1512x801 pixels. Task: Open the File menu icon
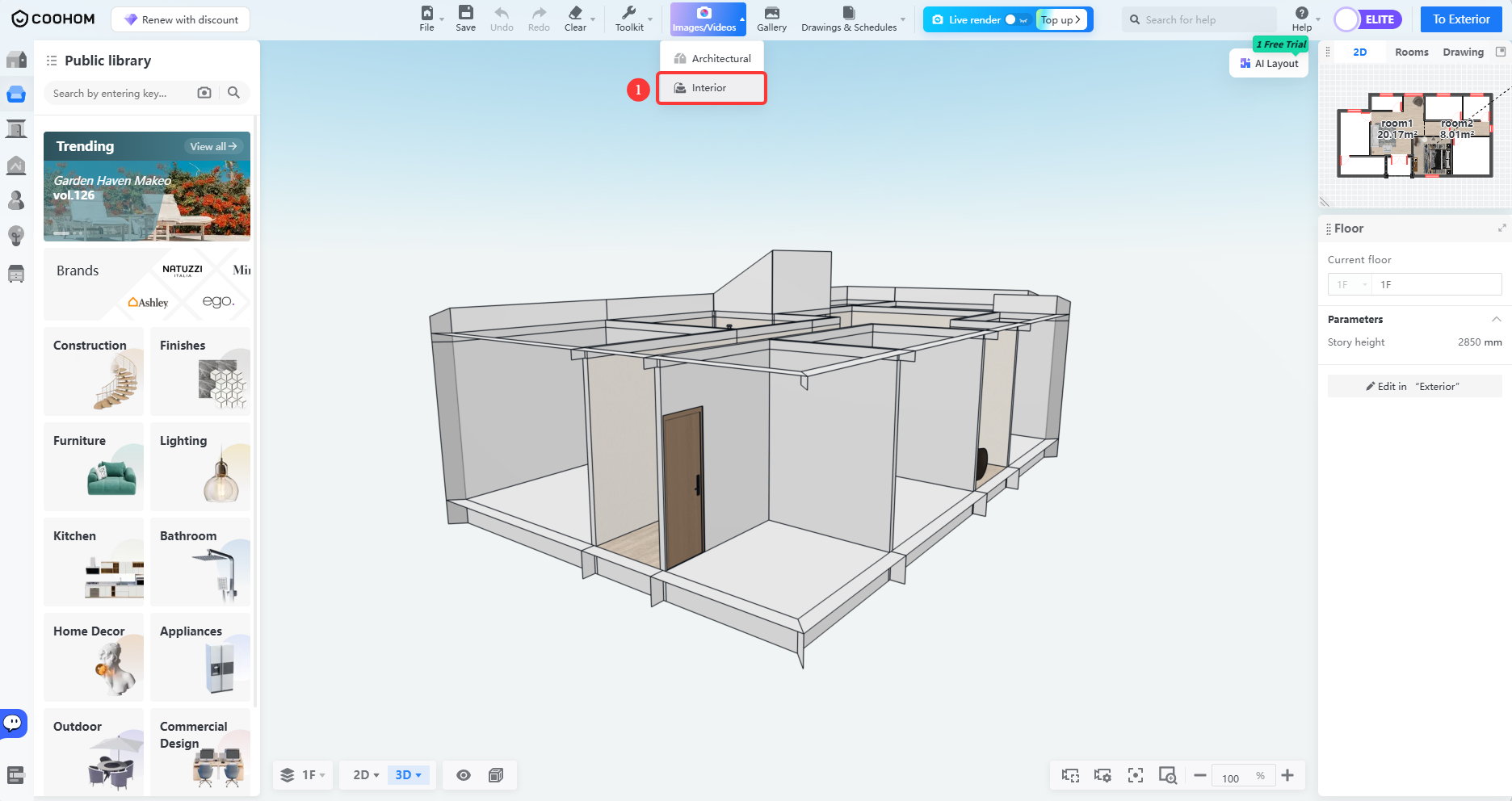(426, 13)
